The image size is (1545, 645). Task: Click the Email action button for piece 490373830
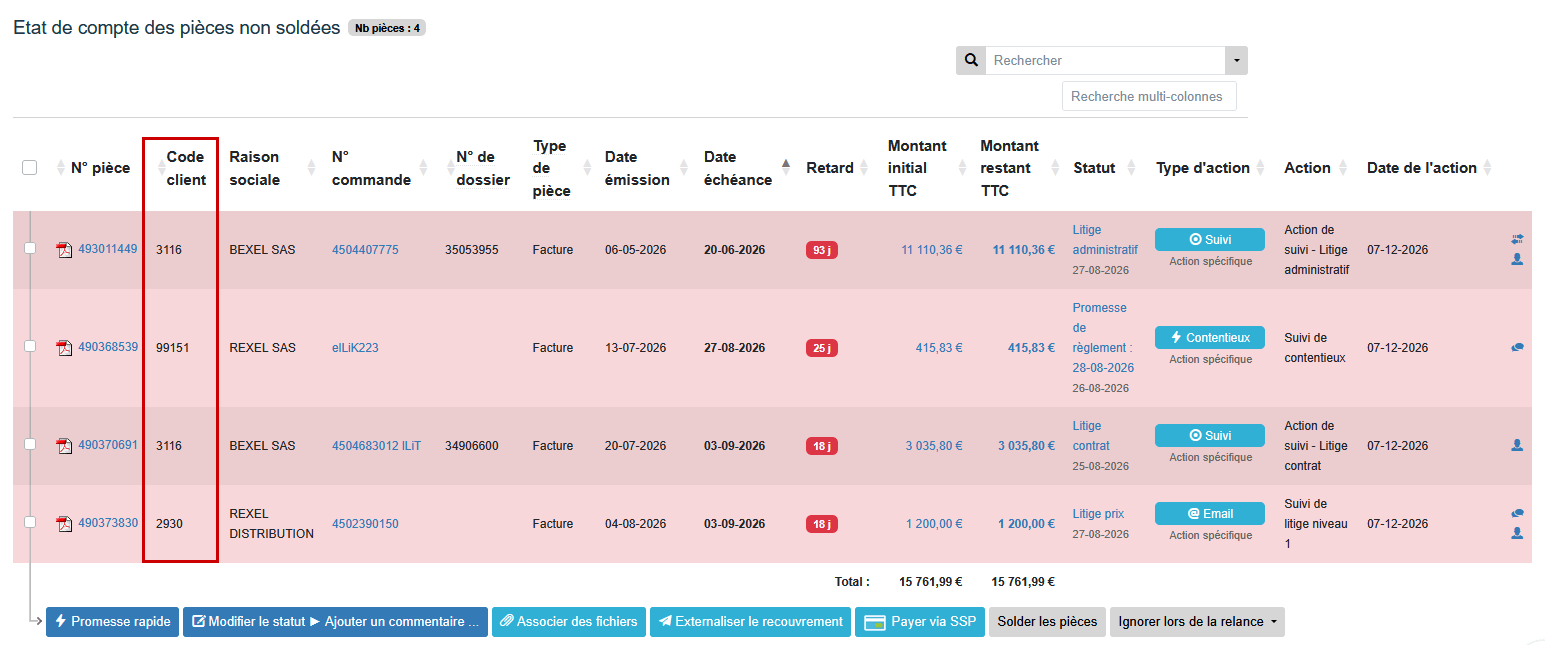tap(1210, 514)
